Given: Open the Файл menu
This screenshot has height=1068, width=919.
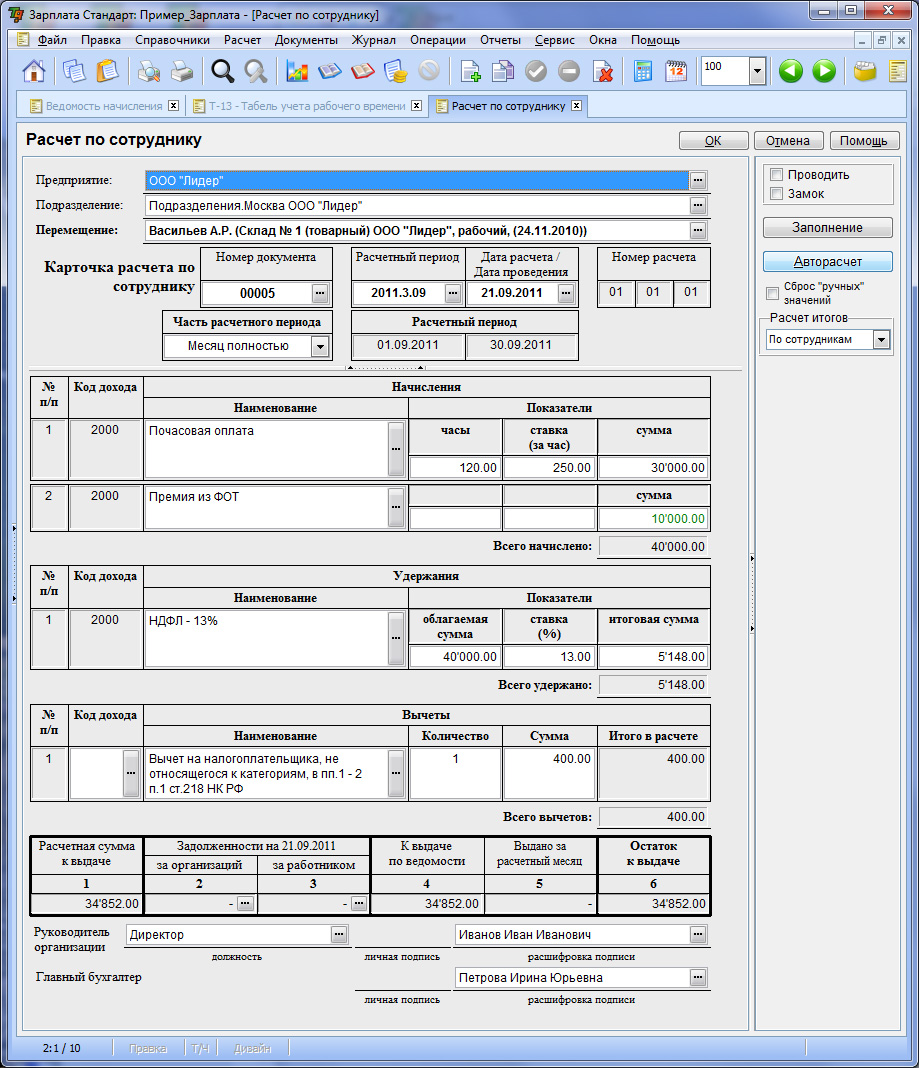Looking at the screenshot, I should [x=52, y=40].
